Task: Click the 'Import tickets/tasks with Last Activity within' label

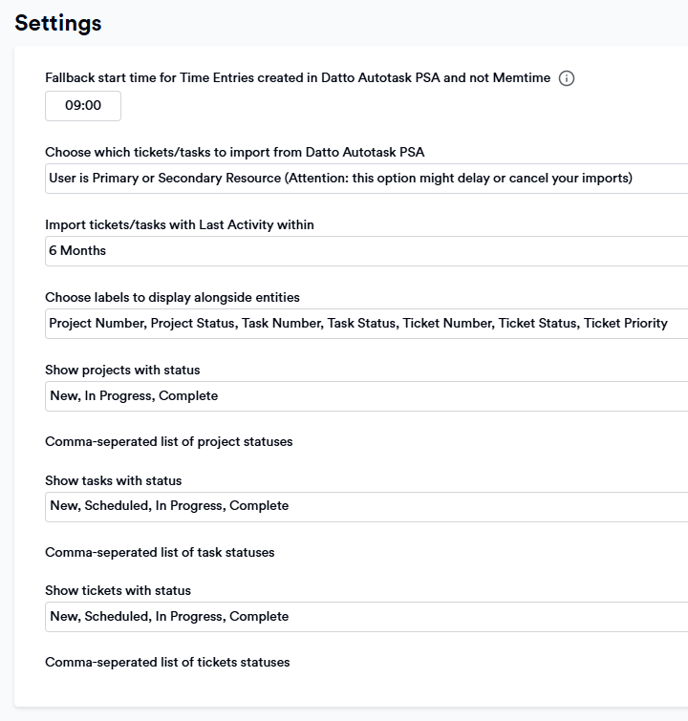Action: (179, 225)
